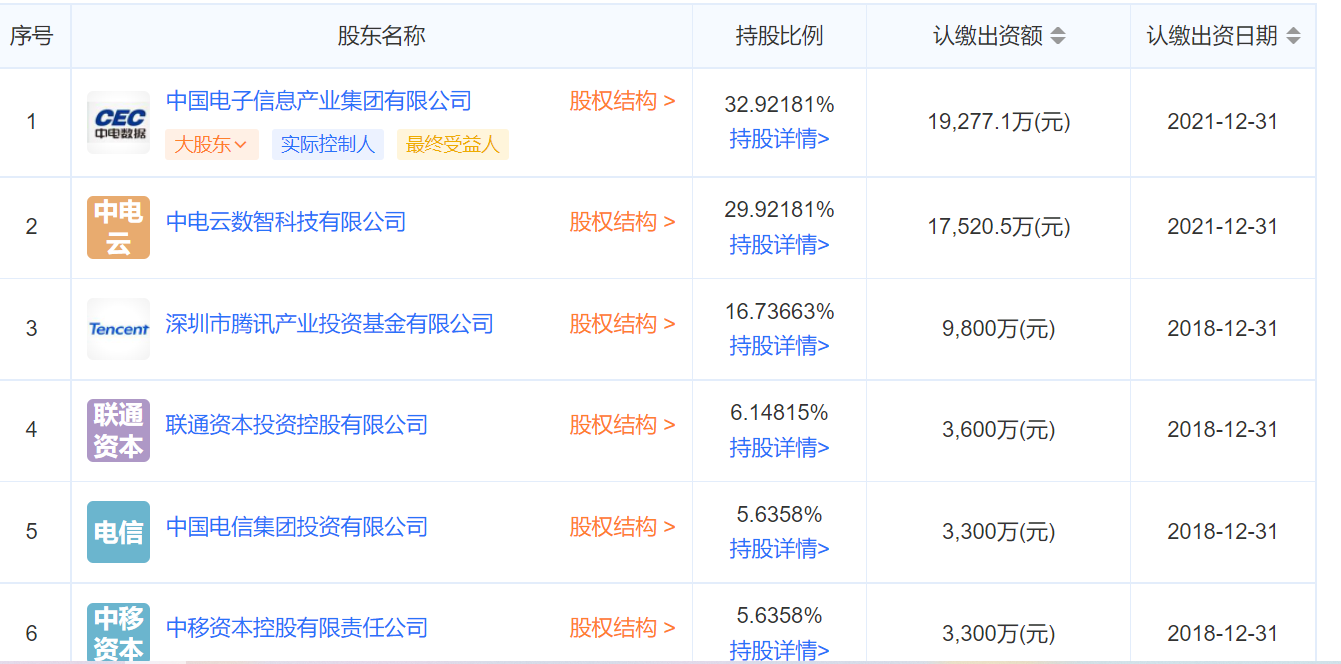The height and width of the screenshot is (664, 1341).
Task: Click the 实际控制人 tag
Action: (328, 144)
